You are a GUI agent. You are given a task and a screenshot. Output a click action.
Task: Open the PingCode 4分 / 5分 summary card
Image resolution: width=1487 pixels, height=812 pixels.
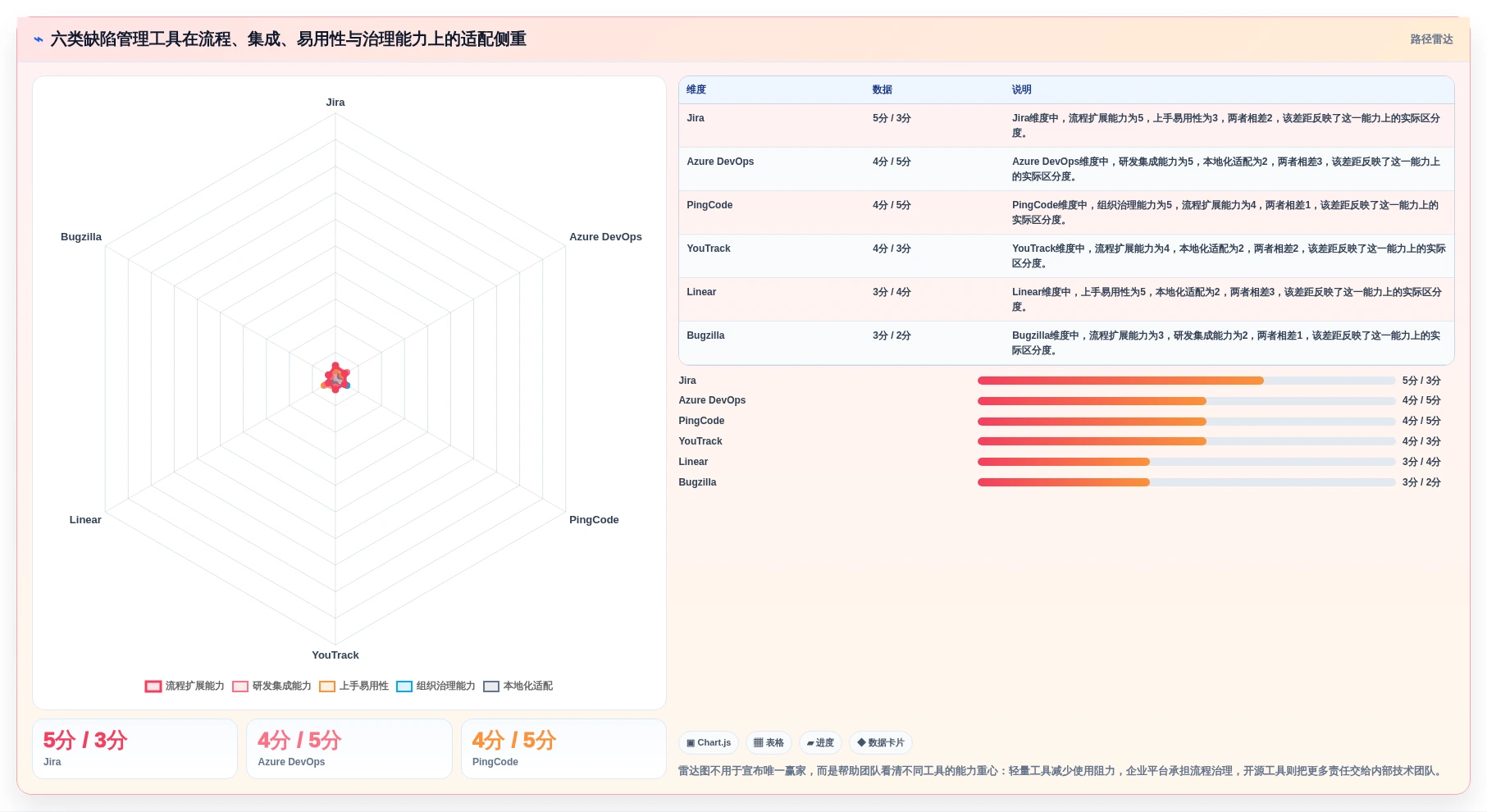[563, 749]
